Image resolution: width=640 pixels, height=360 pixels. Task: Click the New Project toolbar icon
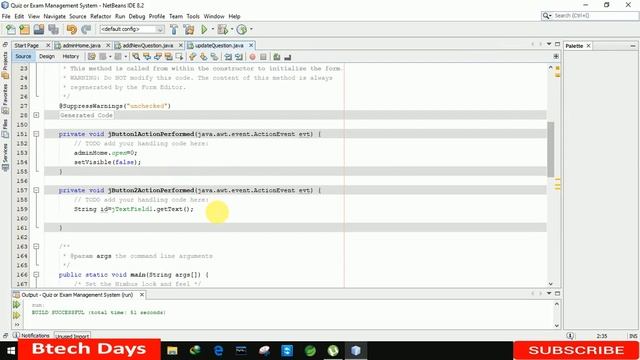pyautogui.click(x=24, y=29)
